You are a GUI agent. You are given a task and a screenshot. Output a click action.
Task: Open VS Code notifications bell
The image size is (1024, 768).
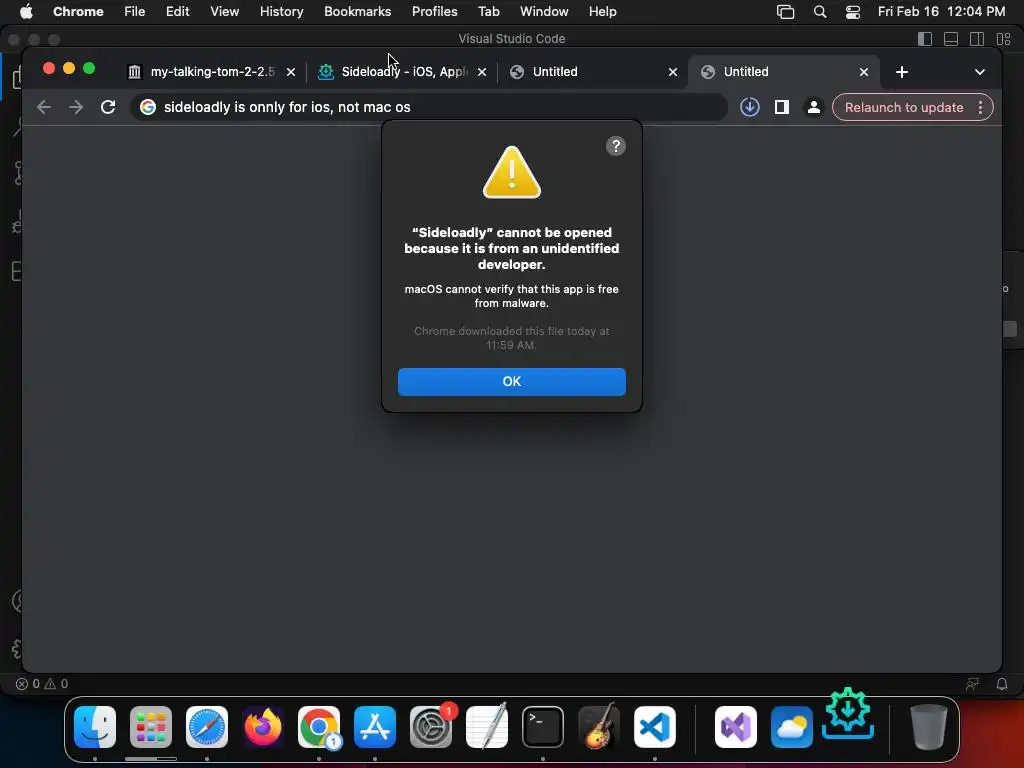(x=1002, y=684)
